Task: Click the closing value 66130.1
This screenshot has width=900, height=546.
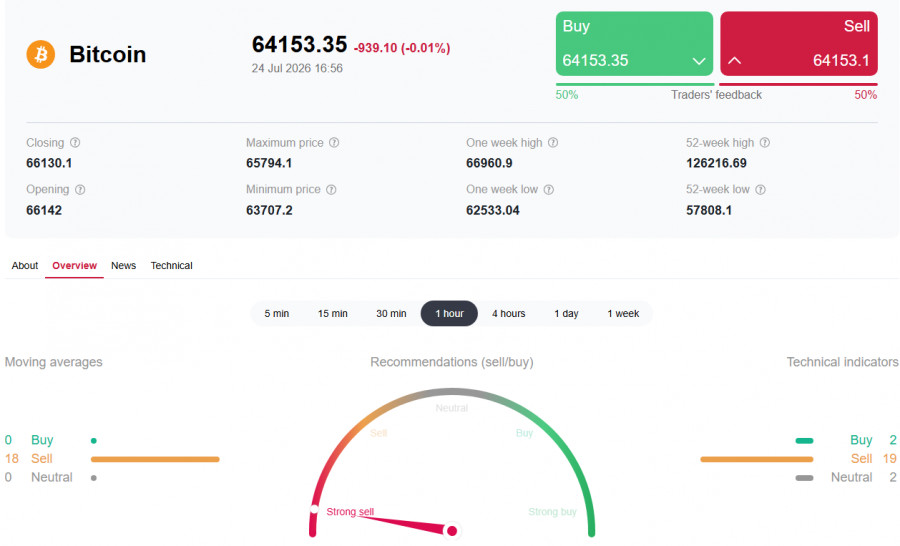Action: (49, 164)
